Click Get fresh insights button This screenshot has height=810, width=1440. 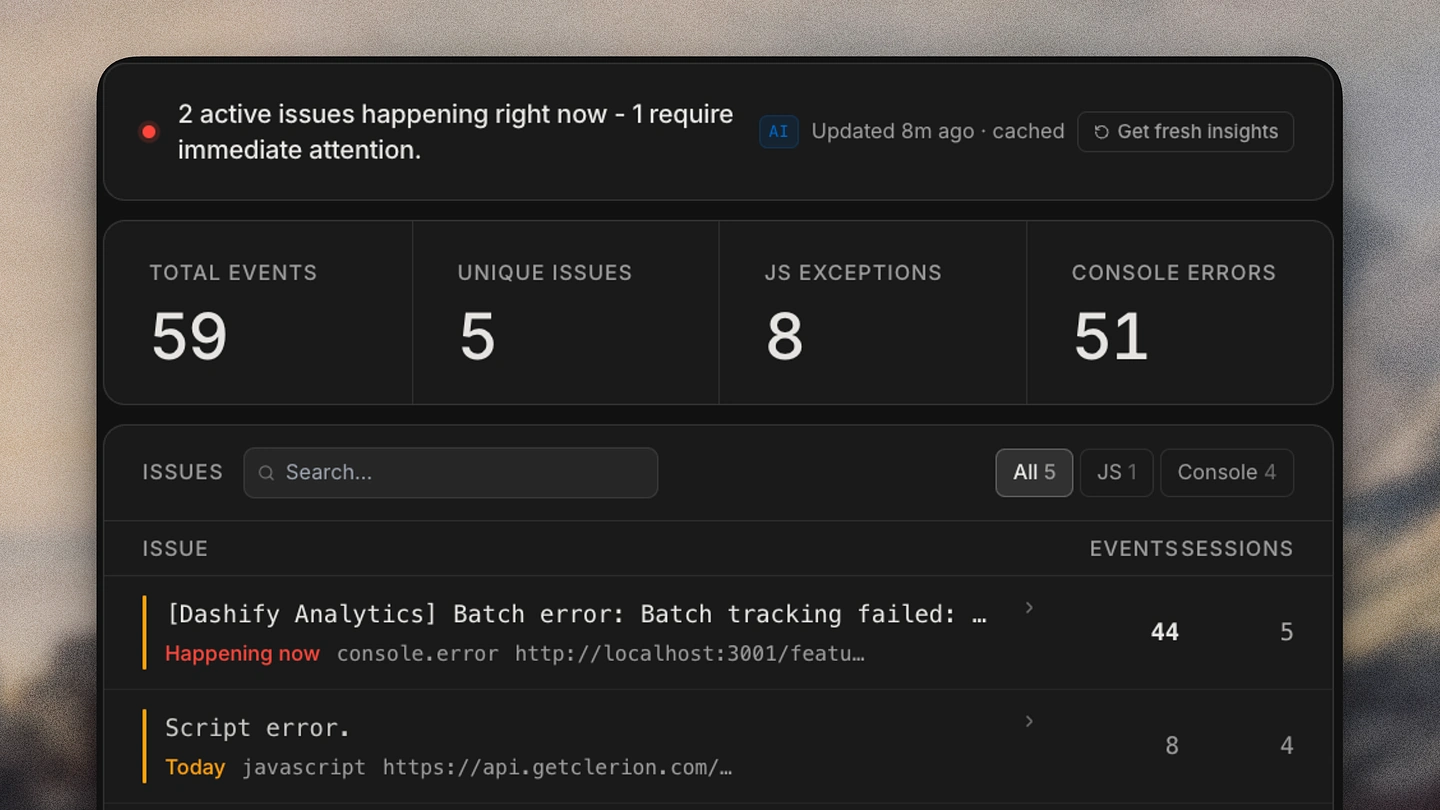tap(1185, 132)
